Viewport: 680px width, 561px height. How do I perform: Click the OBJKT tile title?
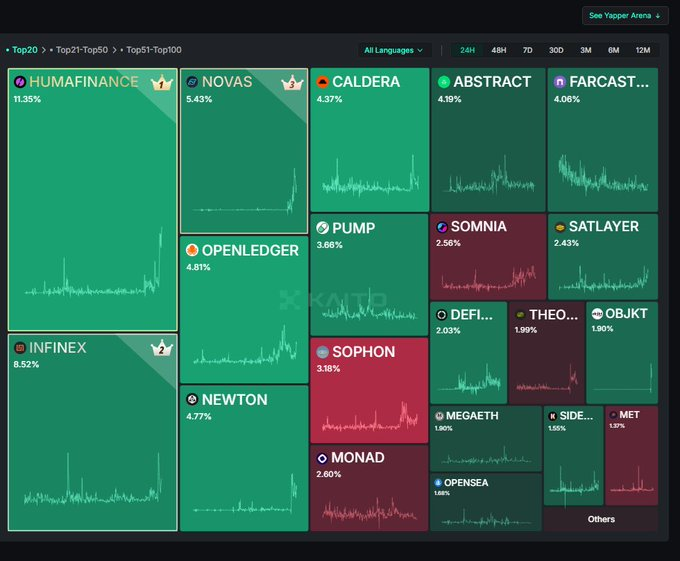[x=626, y=313]
